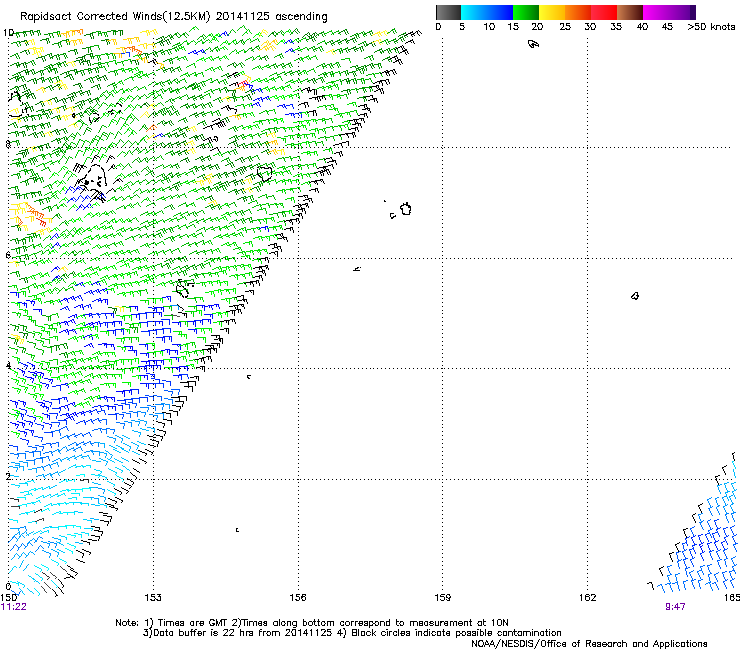This screenshot has height=650, width=740.
Task: Click the latitude label '2' on left axis
Action: pyautogui.click(x=8, y=476)
